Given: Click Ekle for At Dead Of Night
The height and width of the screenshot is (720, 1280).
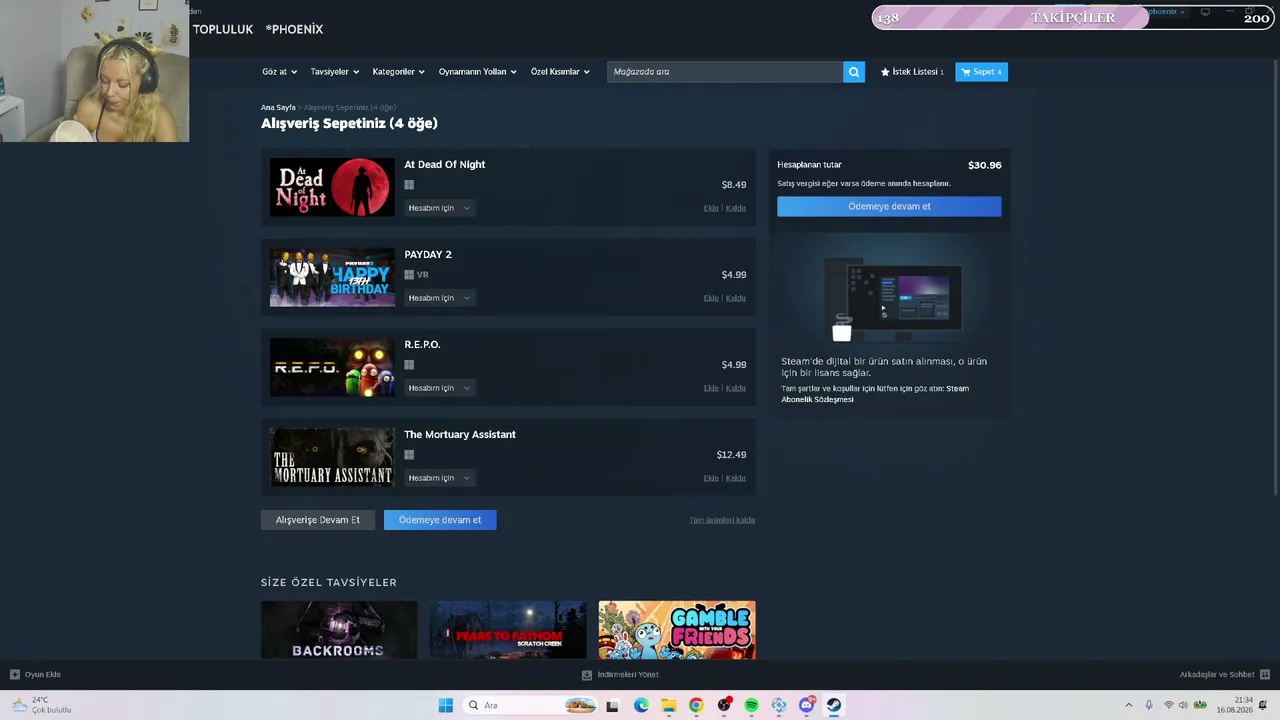Looking at the screenshot, I should tap(711, 208).
